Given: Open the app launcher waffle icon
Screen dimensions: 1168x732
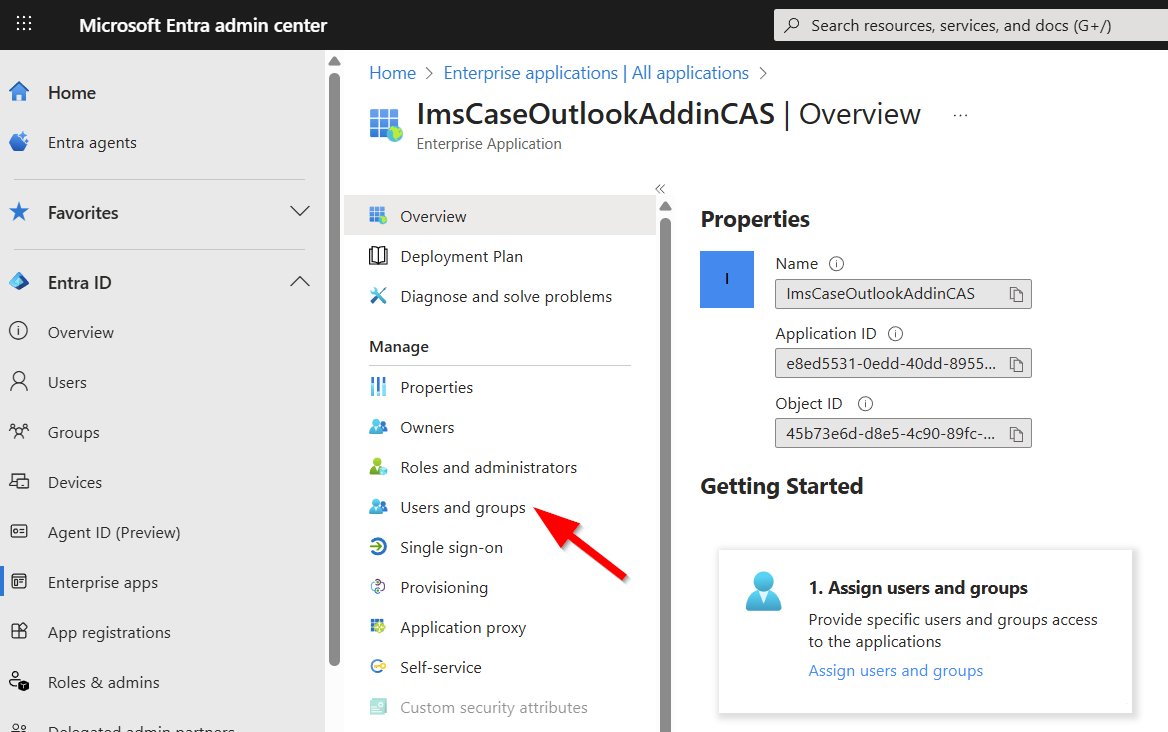Looking at the screenshot, I should coord(24,24).
